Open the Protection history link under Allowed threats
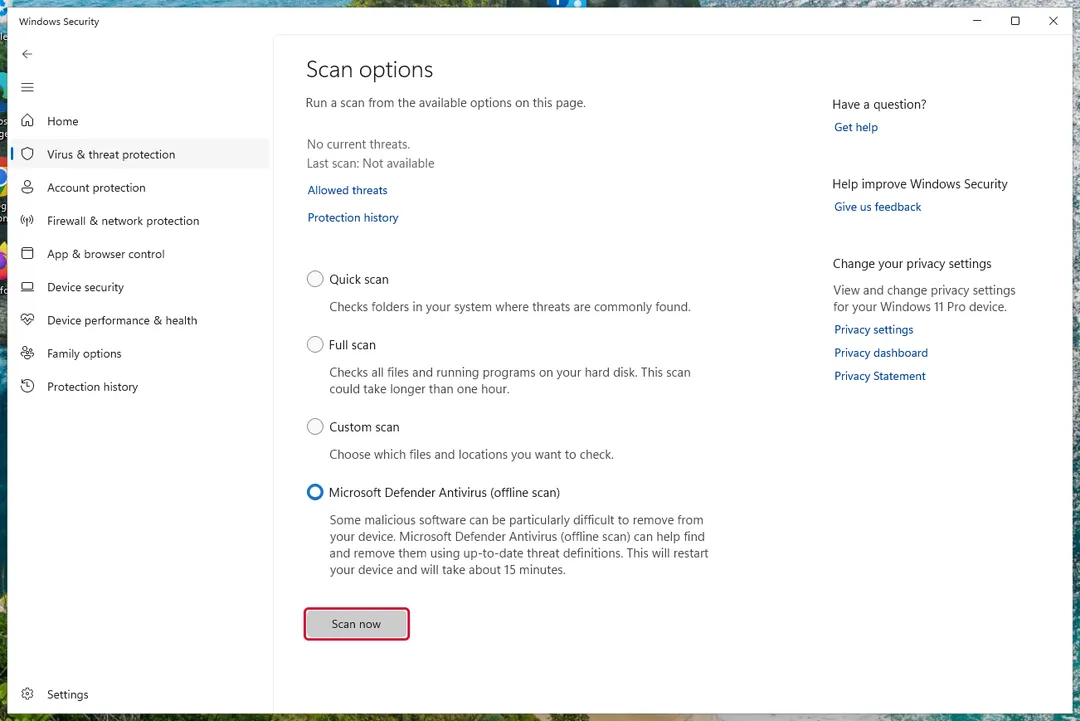Viewport: 1080px width, 721px height. pyautogui.click(x=353, y=218)
